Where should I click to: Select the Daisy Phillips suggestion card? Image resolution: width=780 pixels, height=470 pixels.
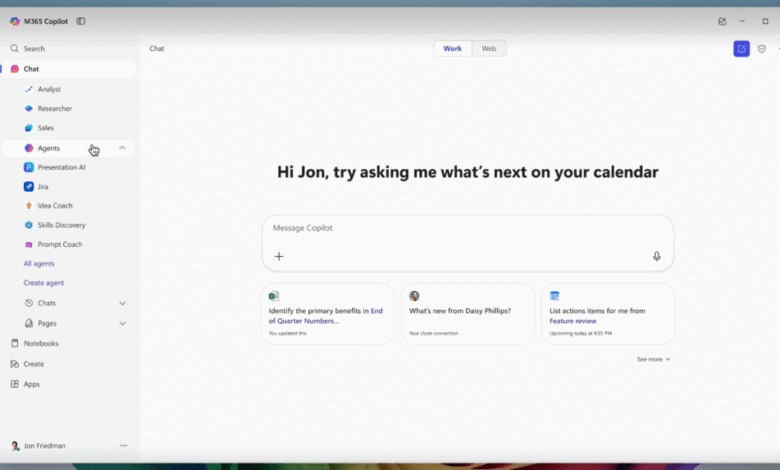pyautogui.click(x=468, y=314)
